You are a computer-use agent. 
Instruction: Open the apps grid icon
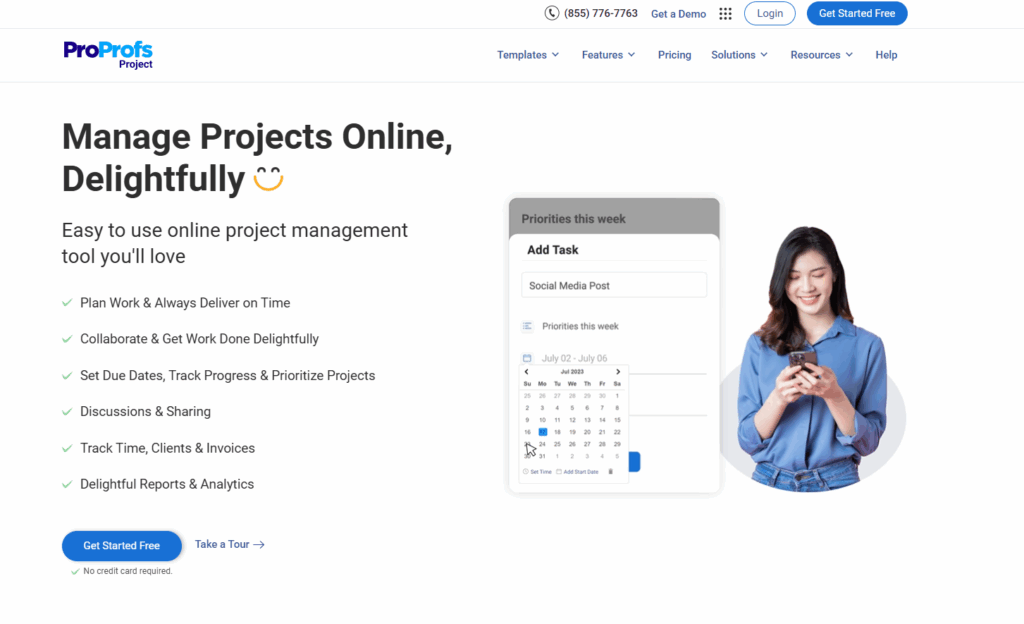coord(725,14)
